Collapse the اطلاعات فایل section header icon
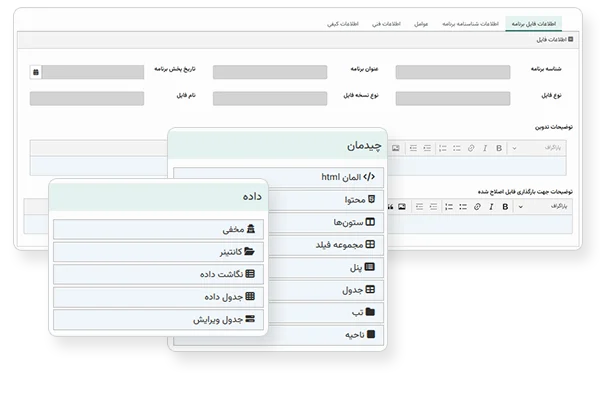Viewport: 600px width, 398px height. point(571,39)
